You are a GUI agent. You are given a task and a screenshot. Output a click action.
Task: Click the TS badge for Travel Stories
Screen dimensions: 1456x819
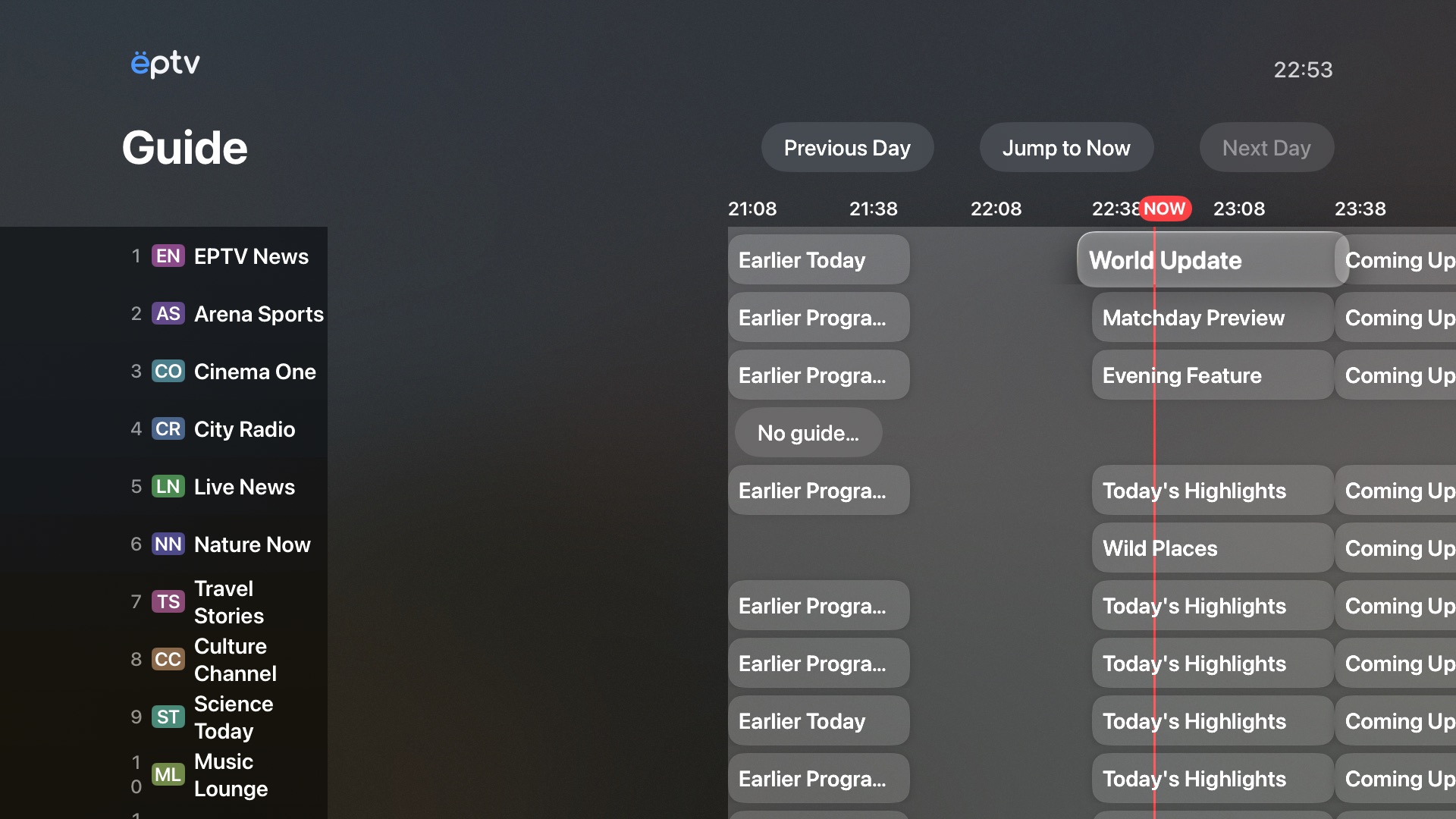pyautogui.click(x=168, y=602)
